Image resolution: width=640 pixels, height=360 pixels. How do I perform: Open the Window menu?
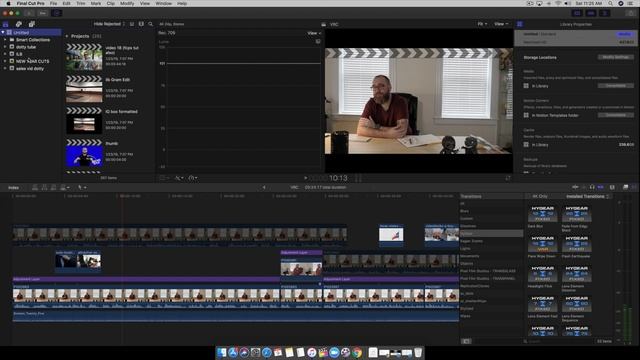coord(164,3)
